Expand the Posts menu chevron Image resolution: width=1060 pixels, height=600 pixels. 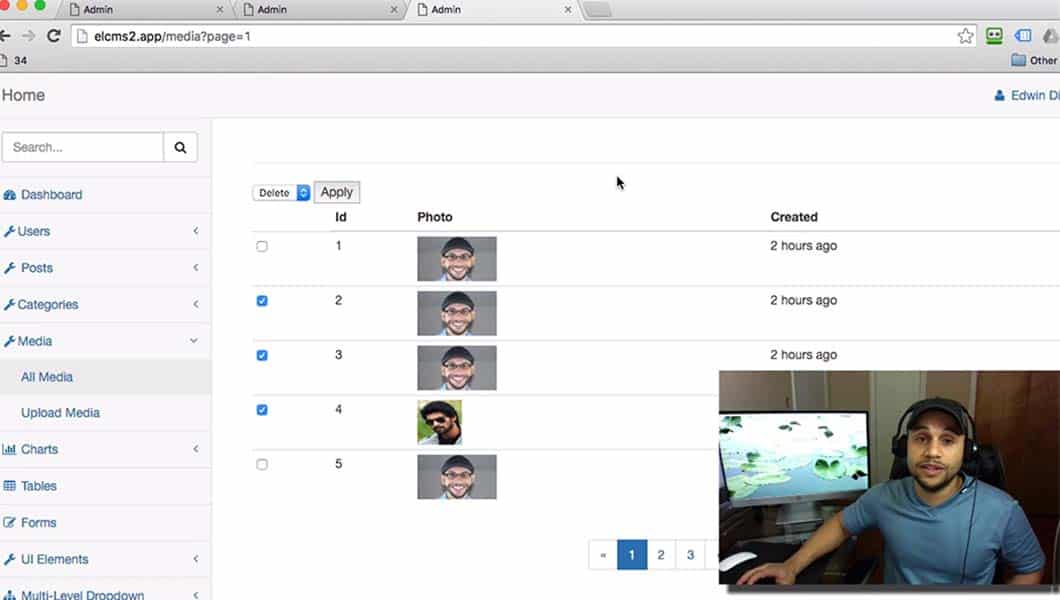pos(195,268)
